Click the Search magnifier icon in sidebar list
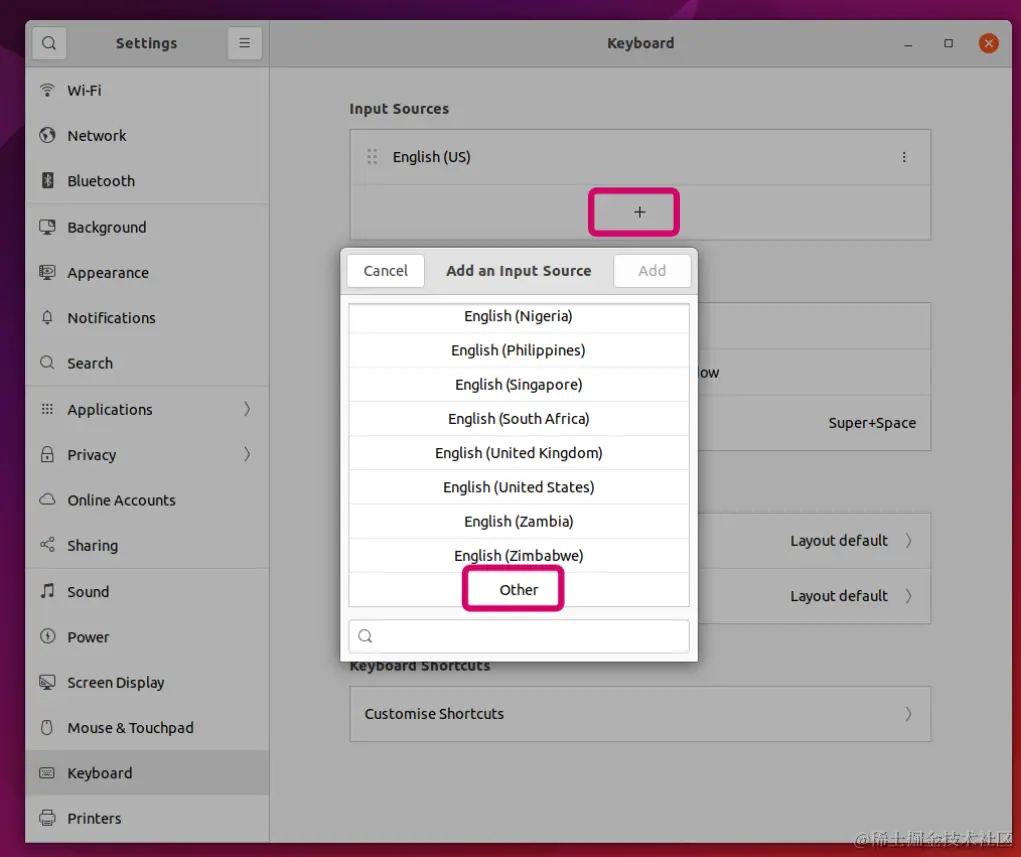 (47, 362)
